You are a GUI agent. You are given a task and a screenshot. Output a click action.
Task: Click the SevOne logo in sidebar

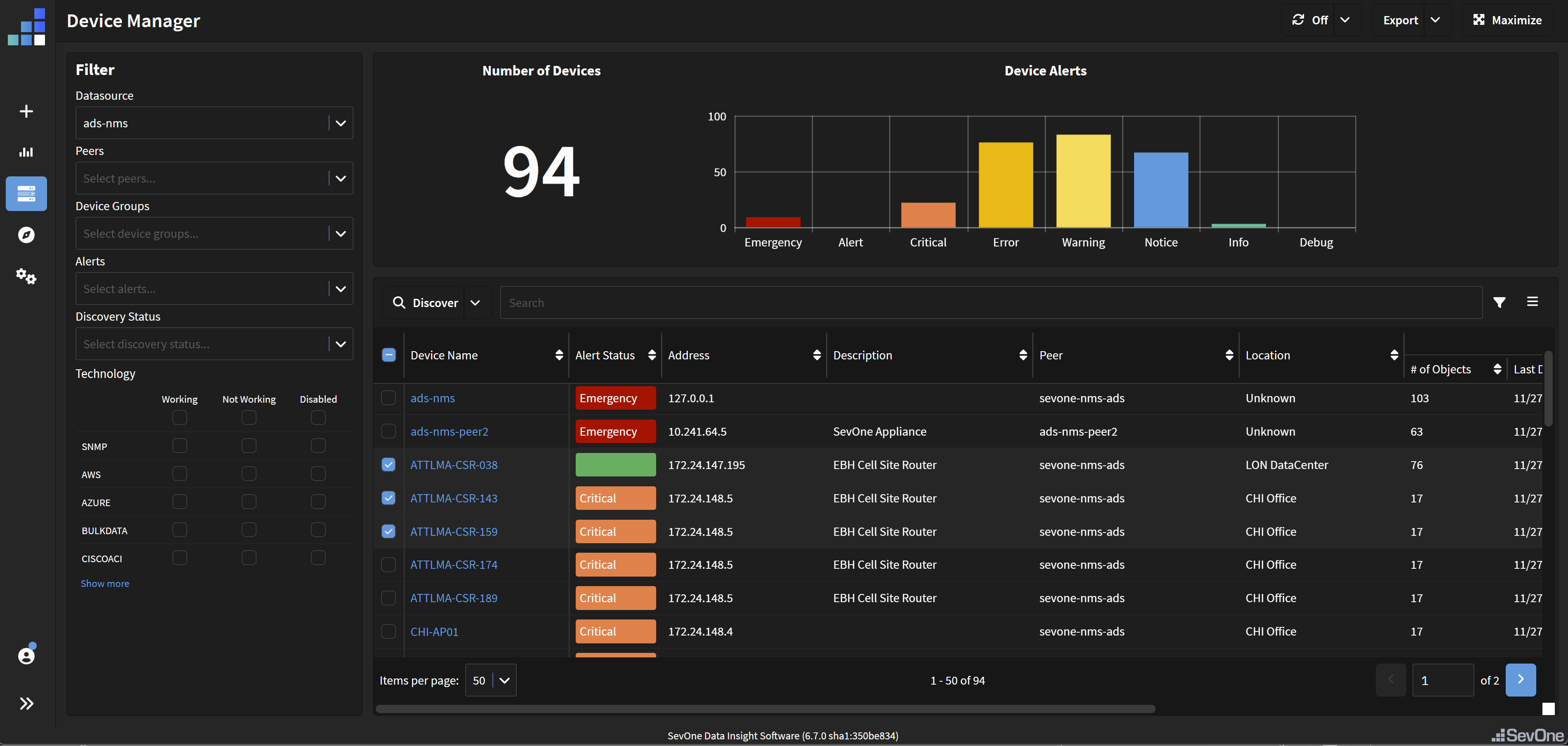point(27,27)
